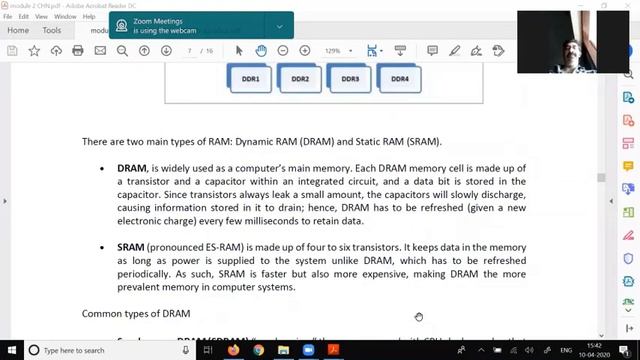Screen dimensions: 640x360
Task: Open the Edit menu
Action: (24, 17)
